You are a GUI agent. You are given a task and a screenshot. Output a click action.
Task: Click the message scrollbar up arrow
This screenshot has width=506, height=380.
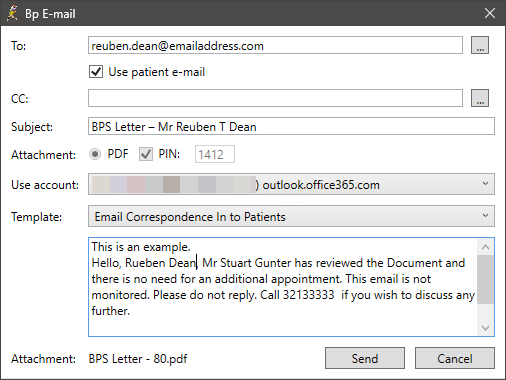click(x=485, y=247)
